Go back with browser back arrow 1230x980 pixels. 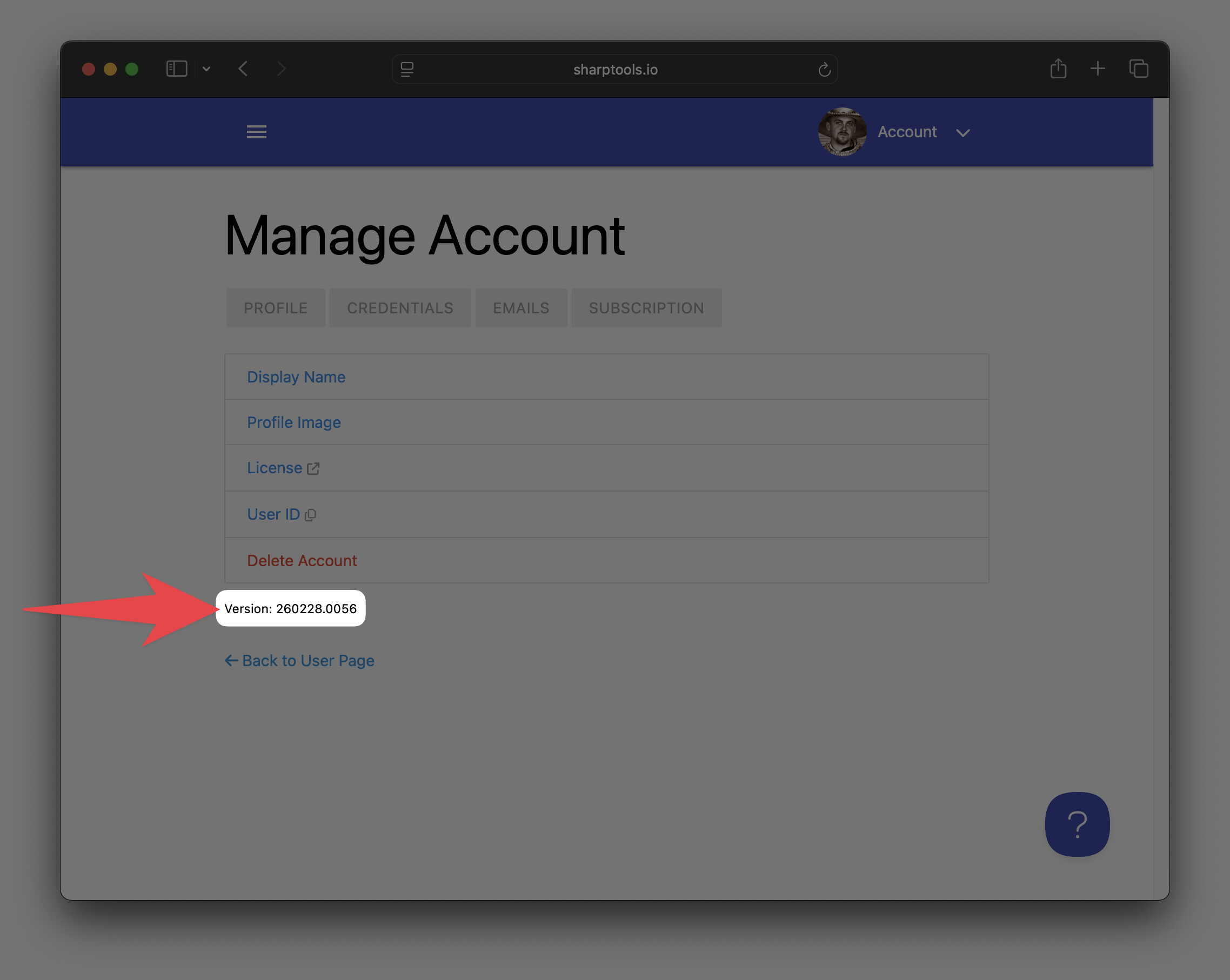pos(243,69)
